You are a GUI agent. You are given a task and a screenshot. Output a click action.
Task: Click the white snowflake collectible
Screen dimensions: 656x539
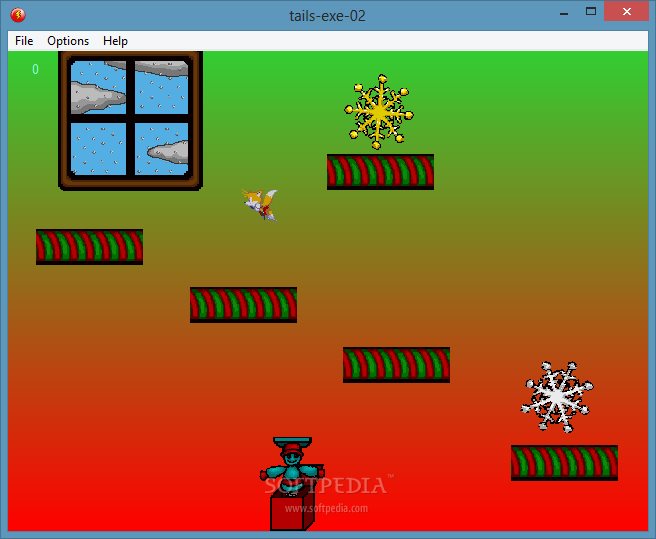point(557,397)
